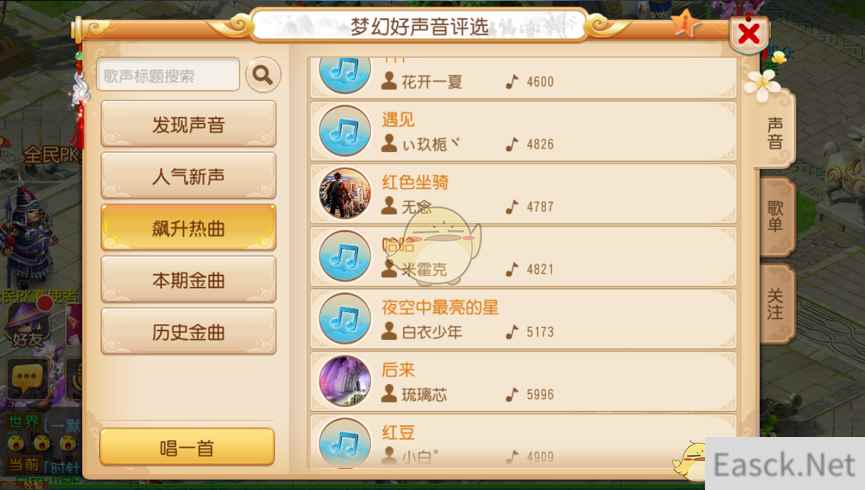
Task: Open the 历史金曲 list
Action: coord(189,332)
